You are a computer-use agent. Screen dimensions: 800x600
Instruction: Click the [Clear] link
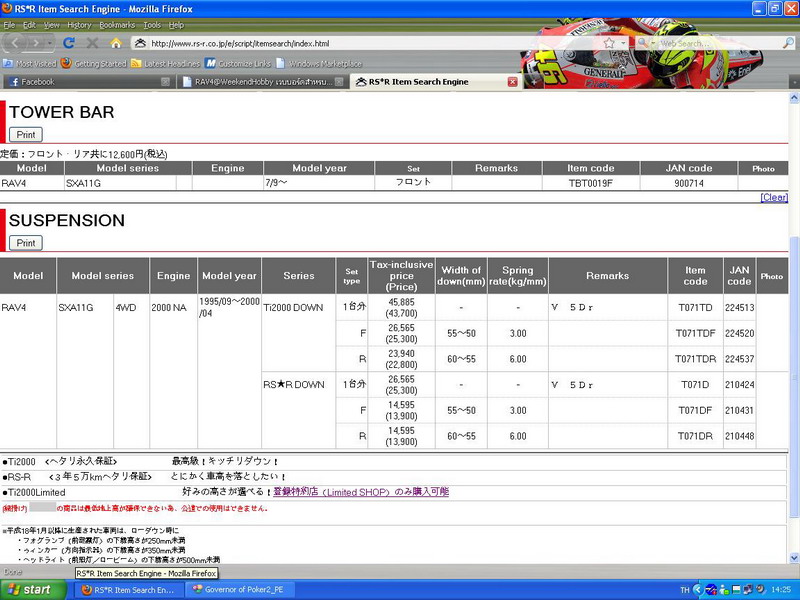coord(773,197)
